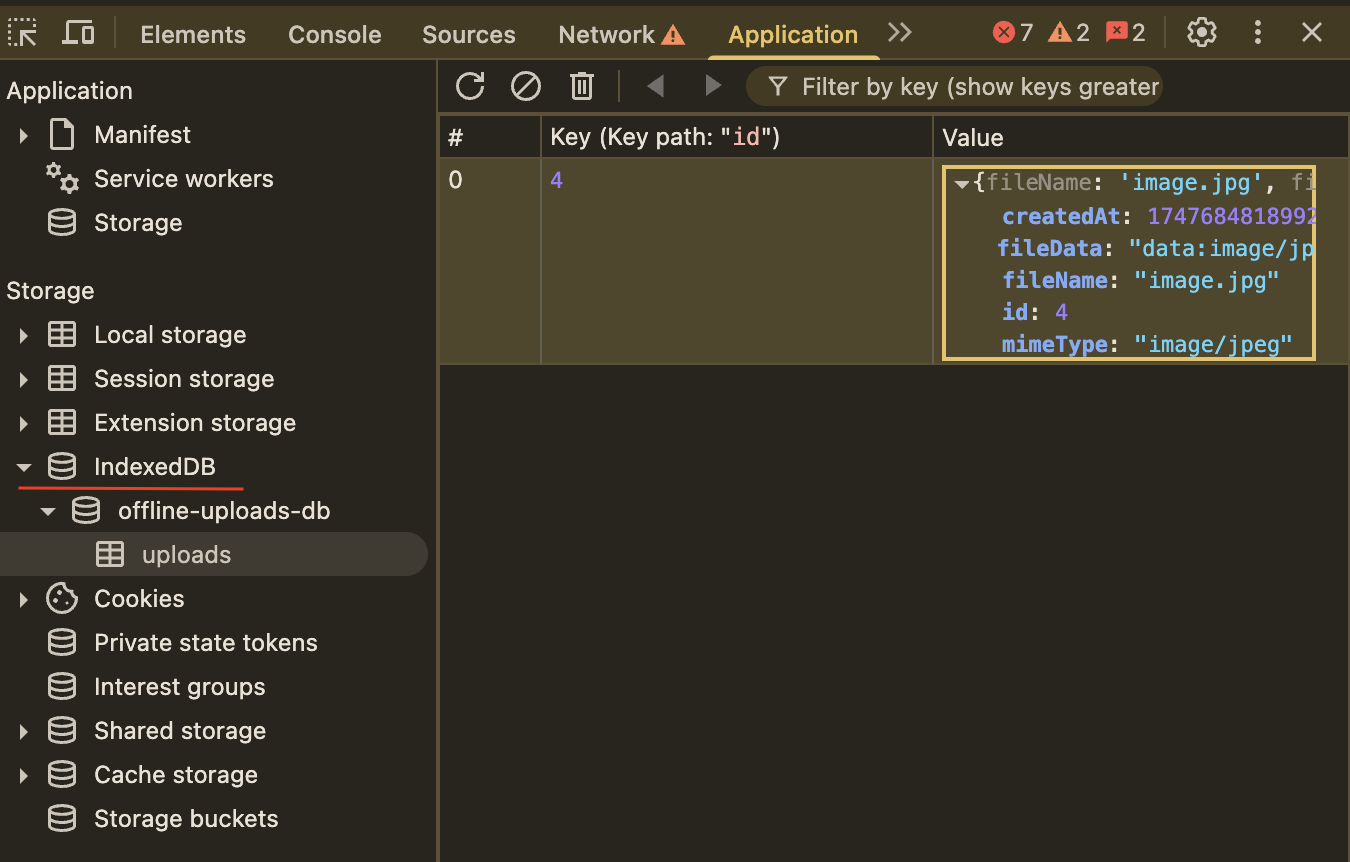The height and width of the screenshot is (862, 1350).
Task: Click the inspect element picker icon
Action: (23, 33)
